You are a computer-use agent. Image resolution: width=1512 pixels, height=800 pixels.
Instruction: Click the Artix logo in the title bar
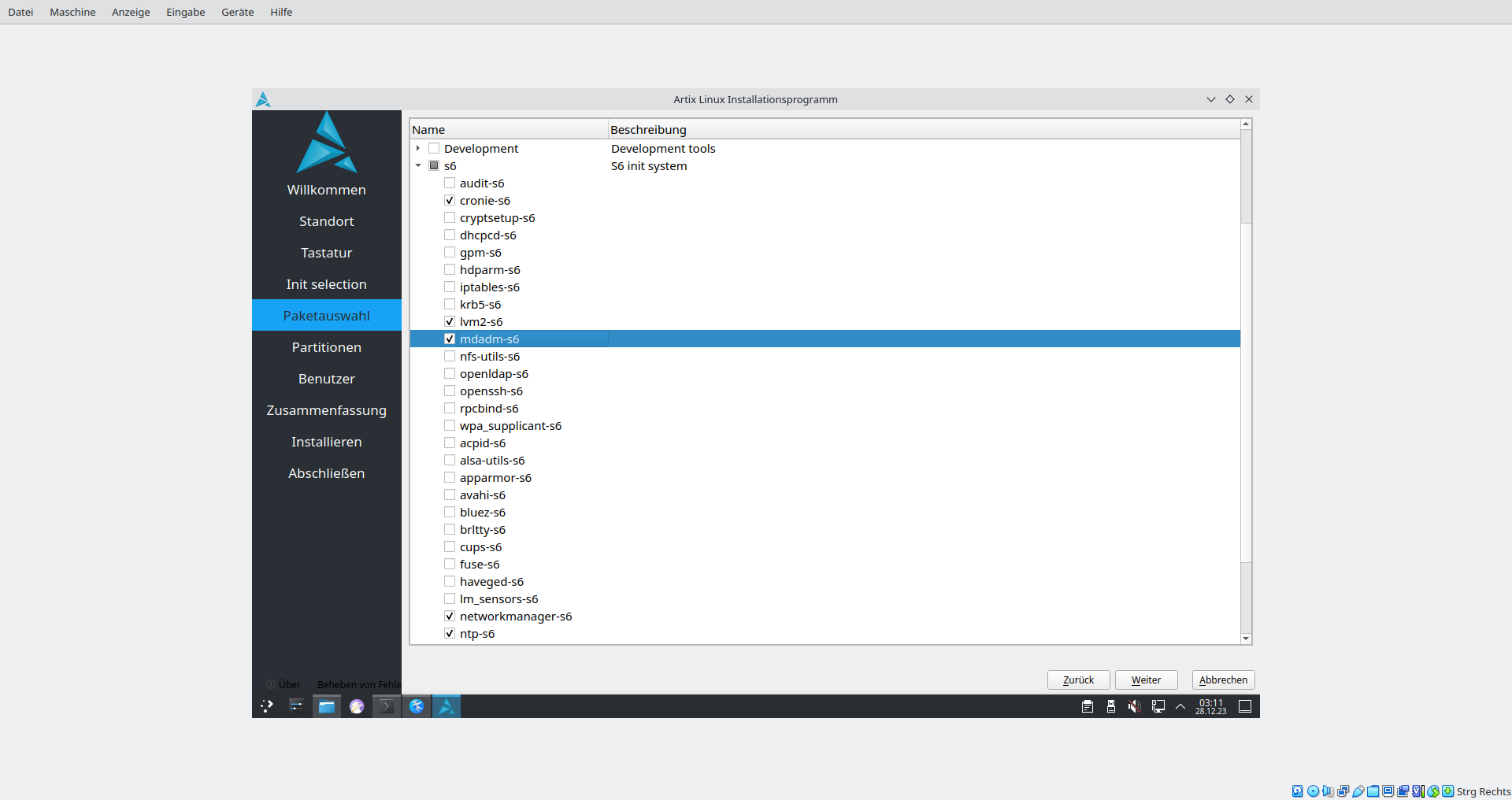[263, 99]
